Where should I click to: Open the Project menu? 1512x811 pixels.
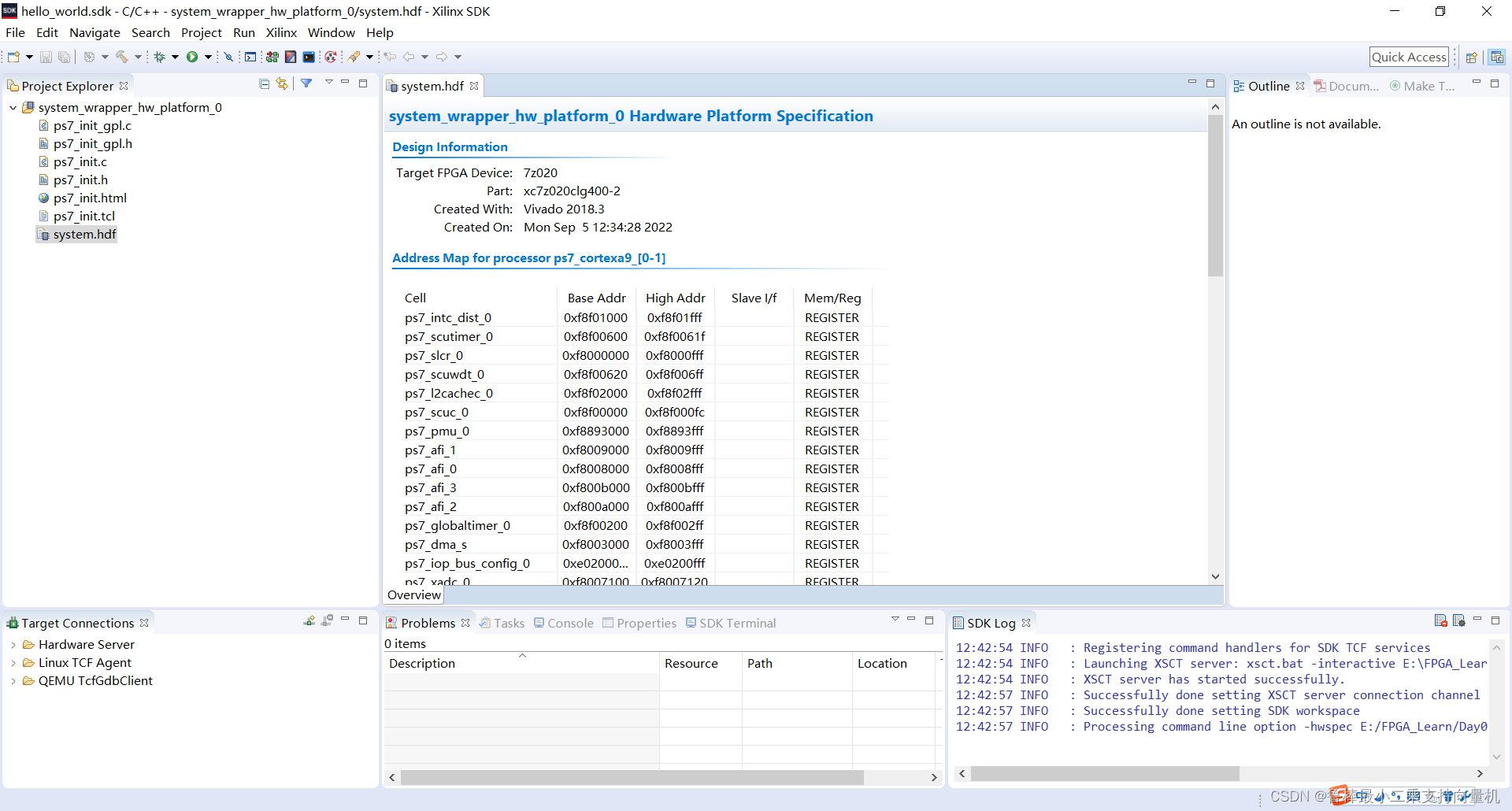click(202, 33)
